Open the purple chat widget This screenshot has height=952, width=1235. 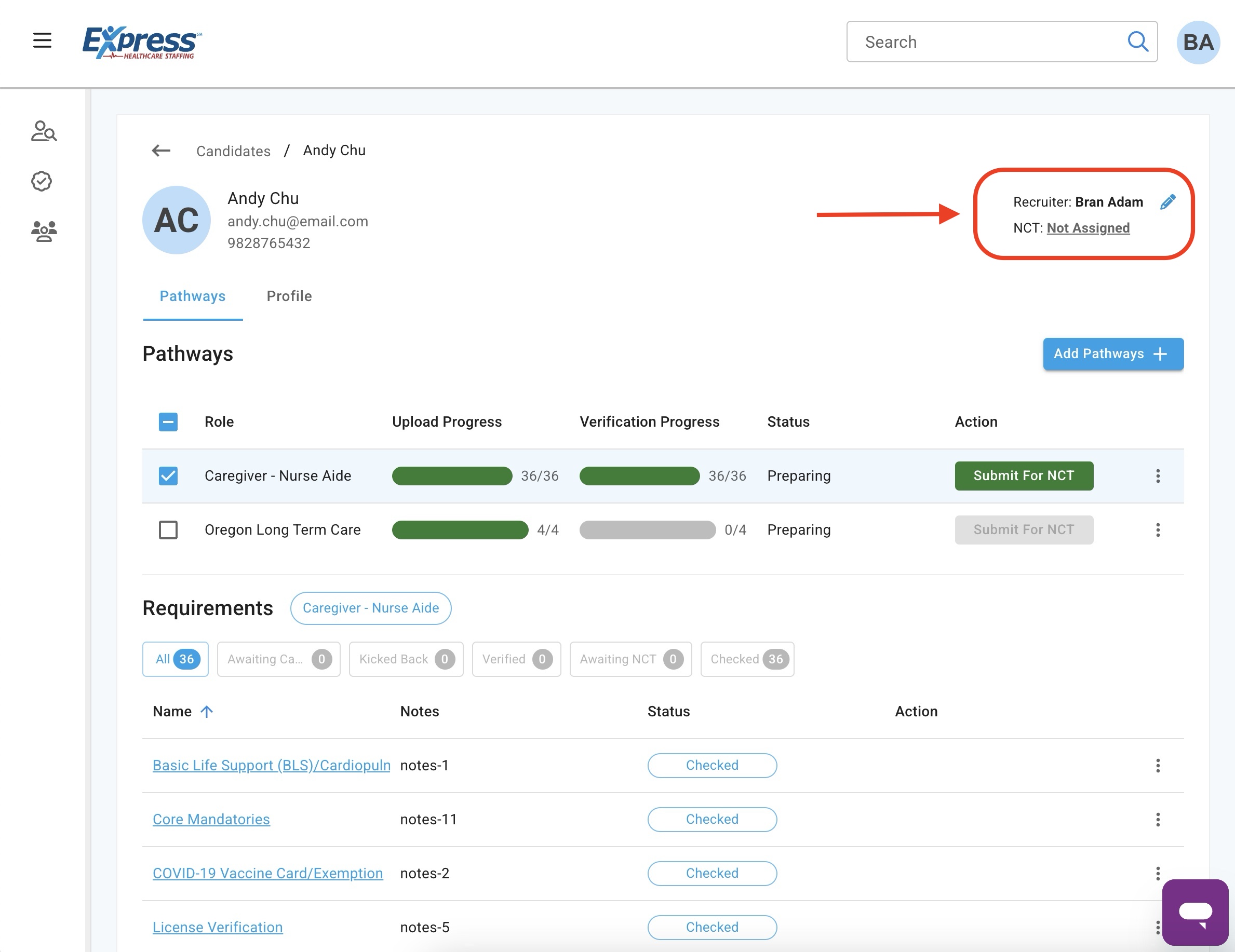point(1195,912)
